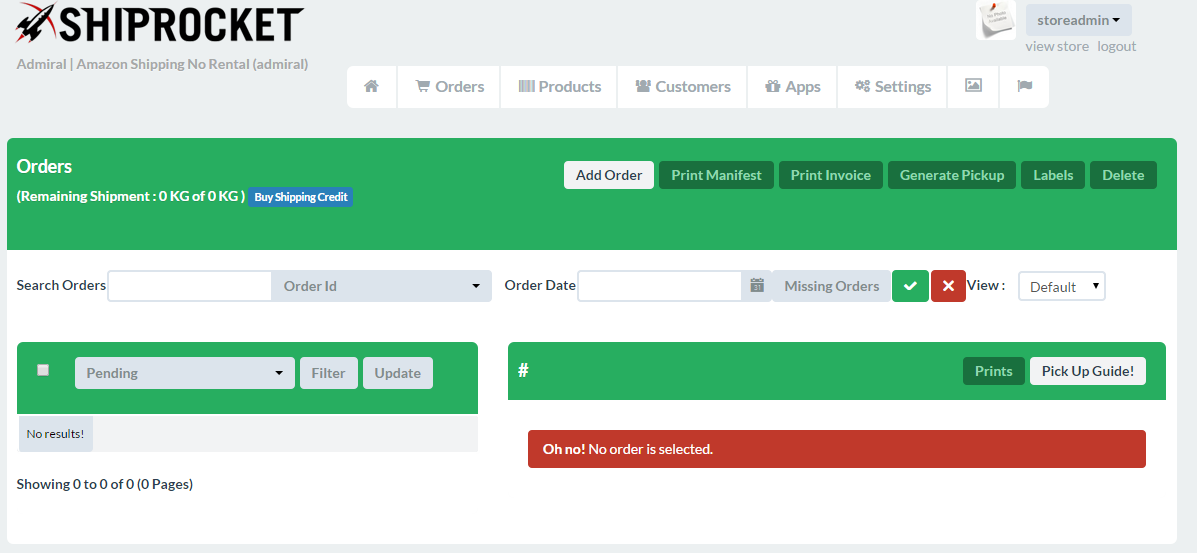Open the View Default dropdown
Viewport: 1197px width, 553px height.
1061,287
